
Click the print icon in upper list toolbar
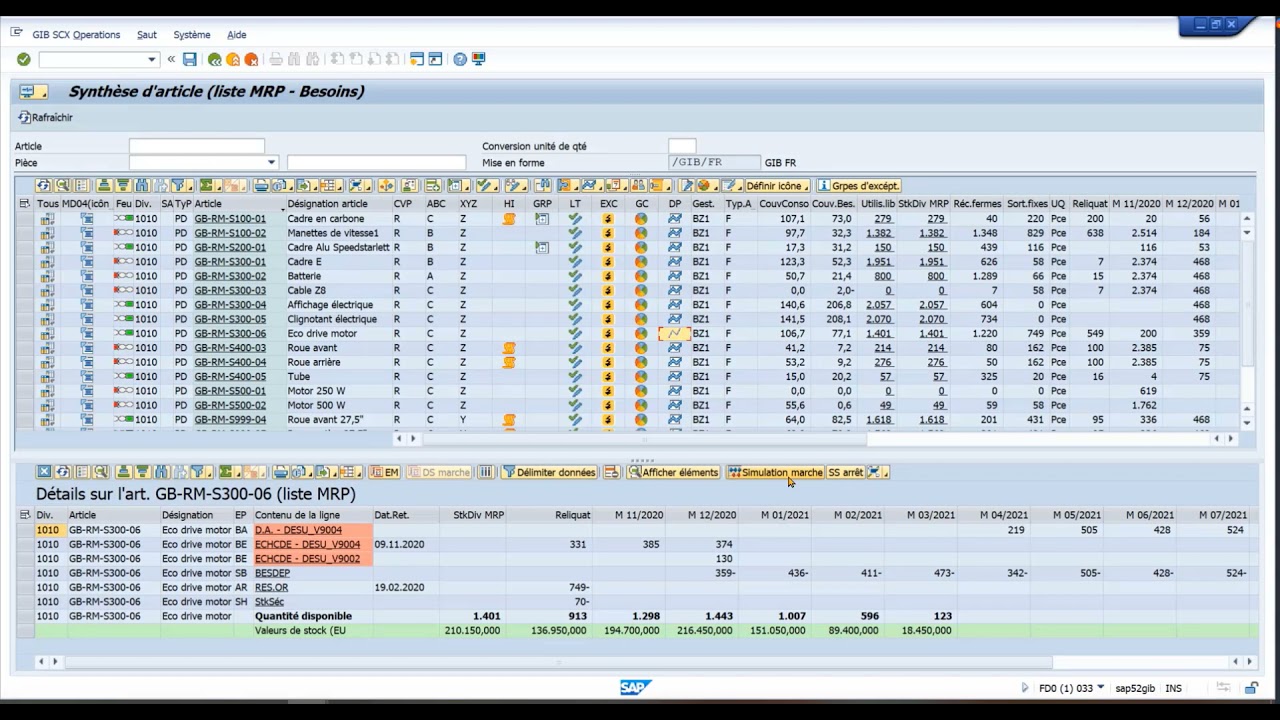pos(261,186)
